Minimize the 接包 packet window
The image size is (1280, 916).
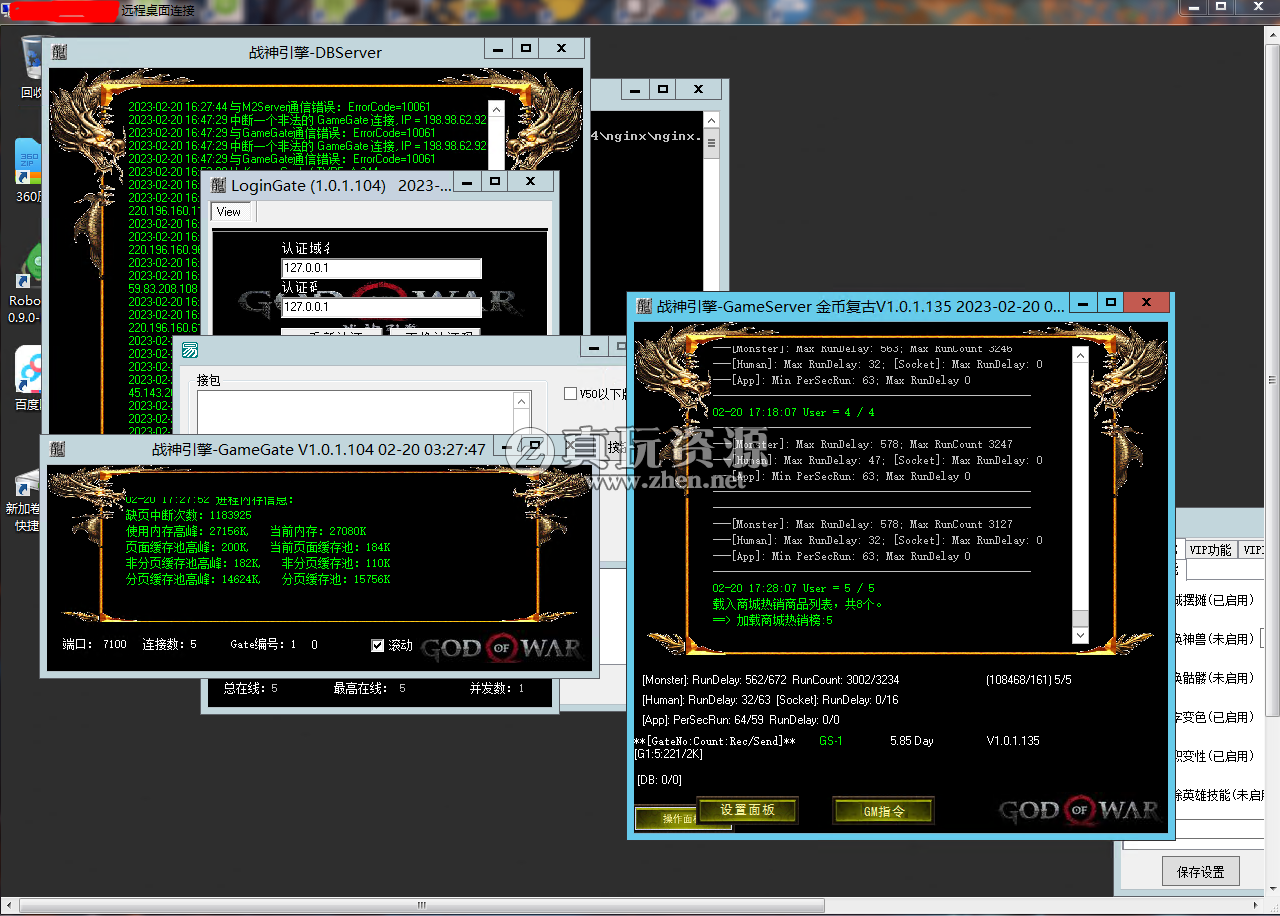pyautogui.click(x=594, y=346)
